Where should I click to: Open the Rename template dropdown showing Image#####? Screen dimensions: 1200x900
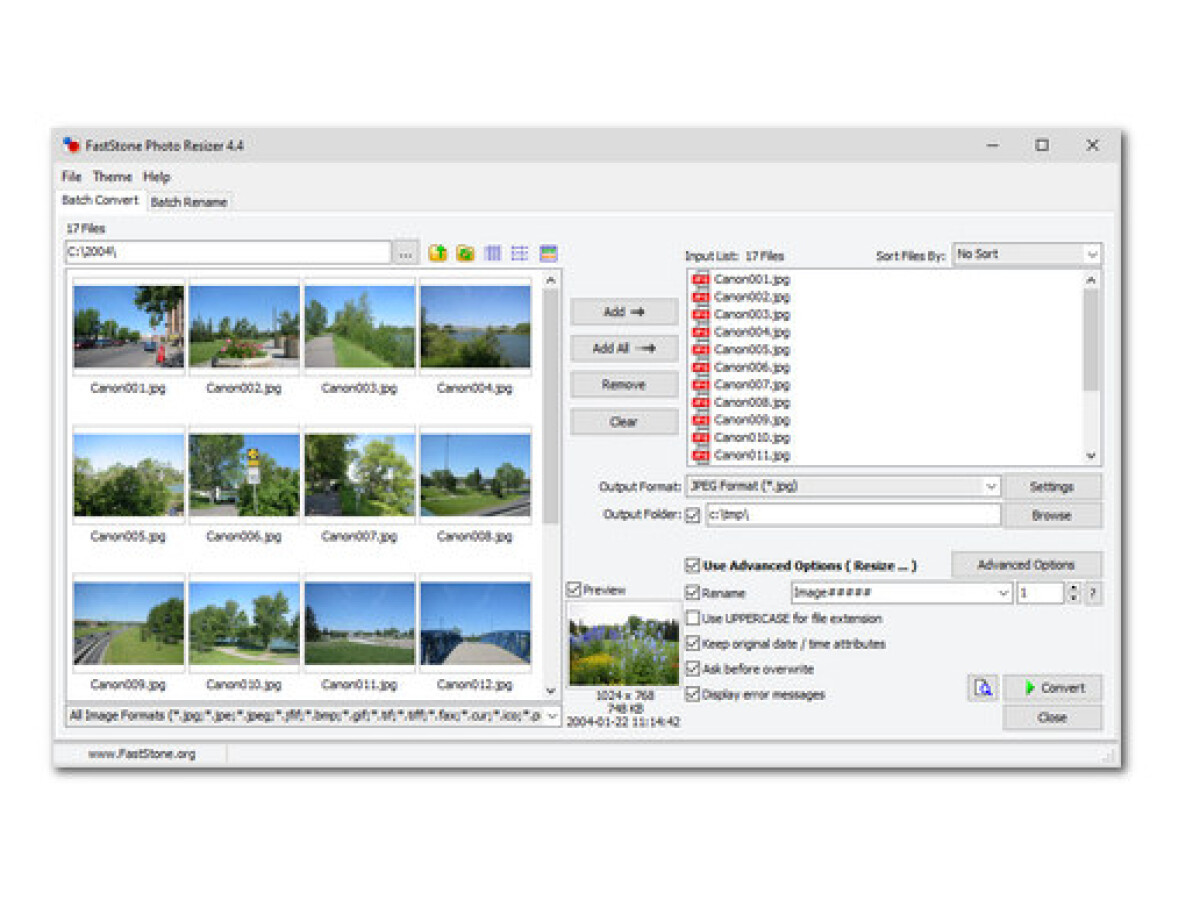pyautogui.click(x=902, y=593)
